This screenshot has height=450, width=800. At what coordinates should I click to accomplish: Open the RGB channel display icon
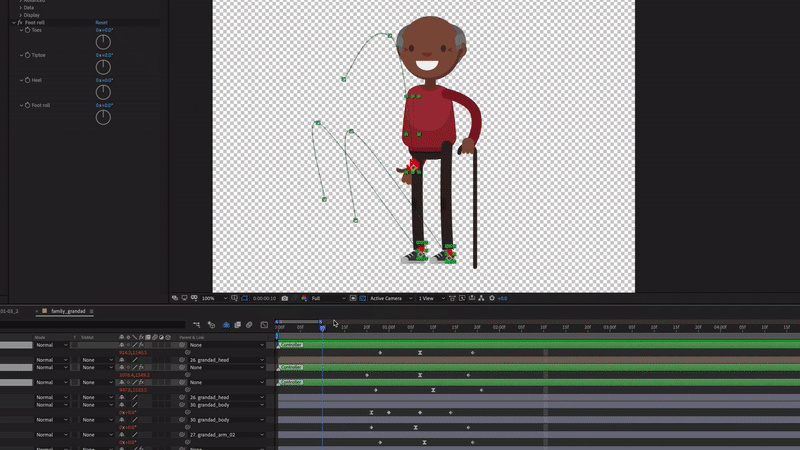(304, 298)
